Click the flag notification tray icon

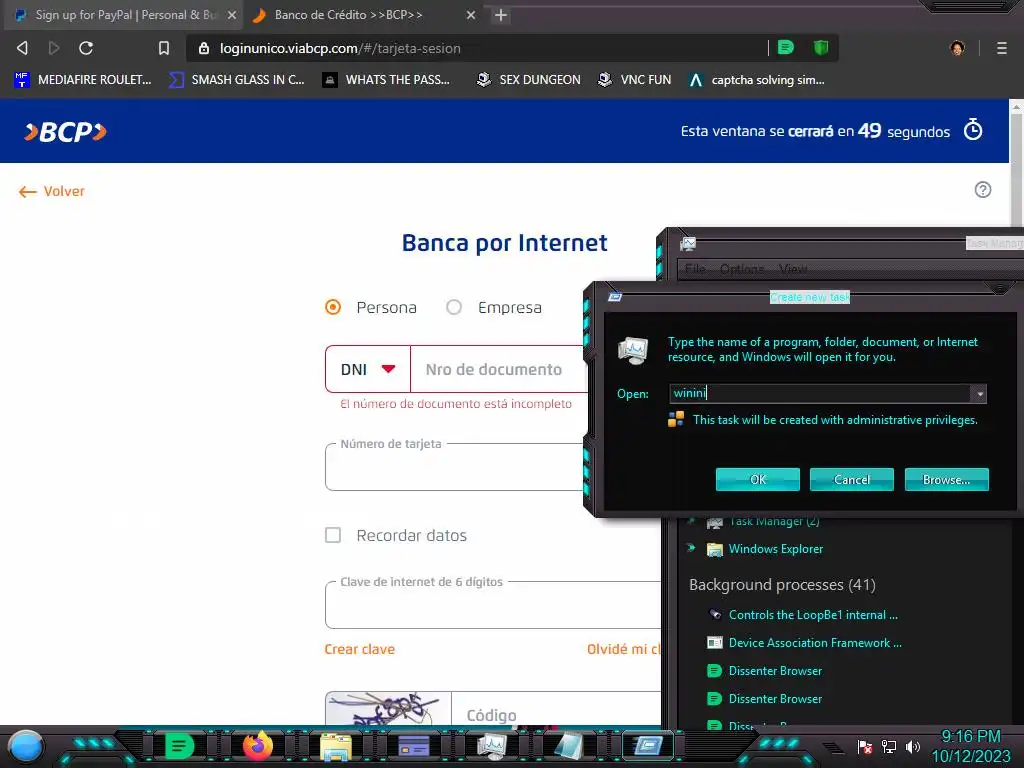865,746
